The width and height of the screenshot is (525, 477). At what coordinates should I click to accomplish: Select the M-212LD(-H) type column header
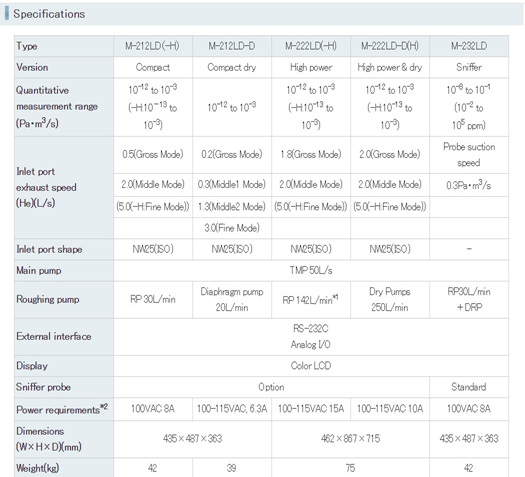tap(153, 46)
